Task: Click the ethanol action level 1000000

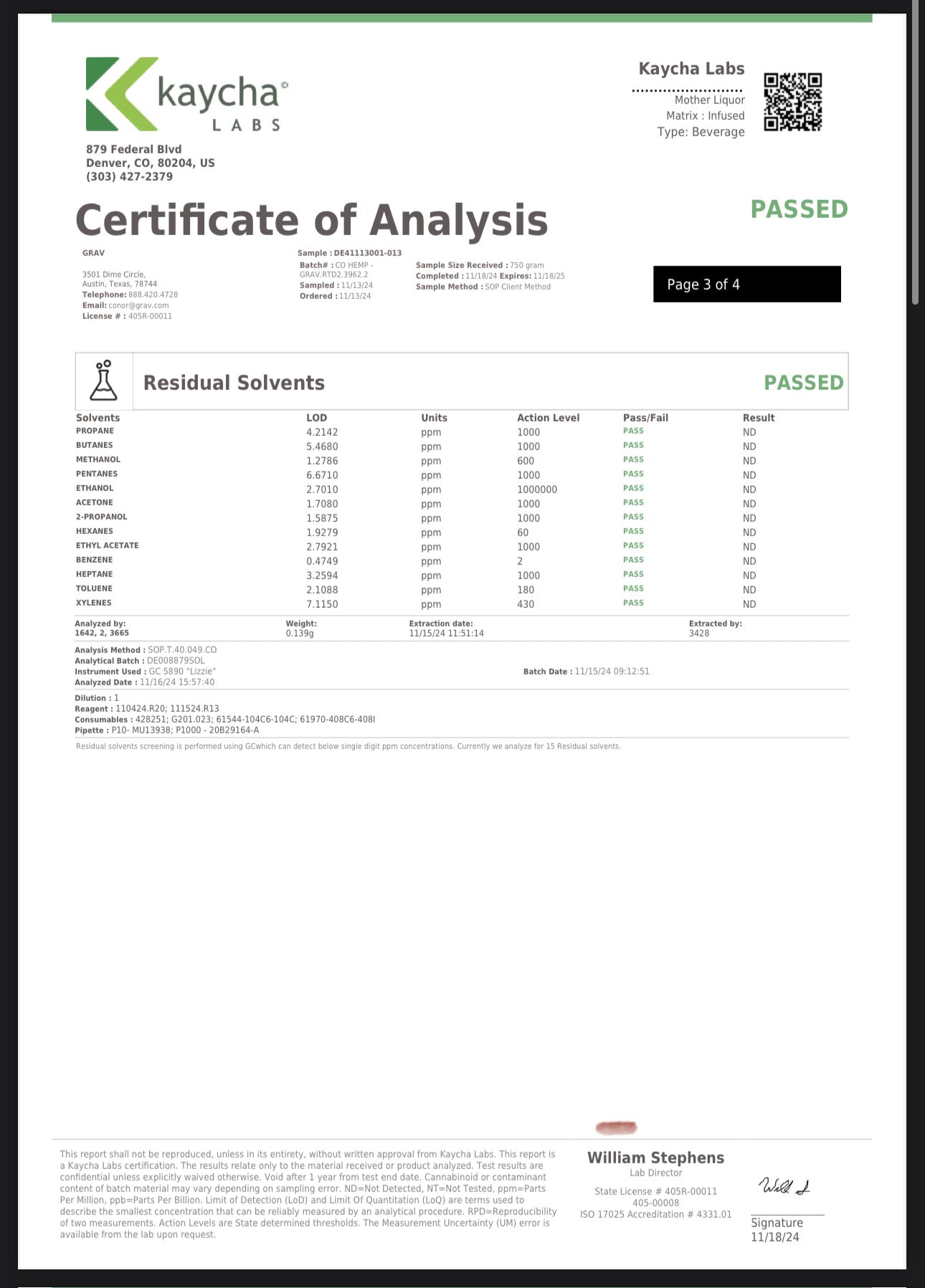Action: tap(537, 490)
